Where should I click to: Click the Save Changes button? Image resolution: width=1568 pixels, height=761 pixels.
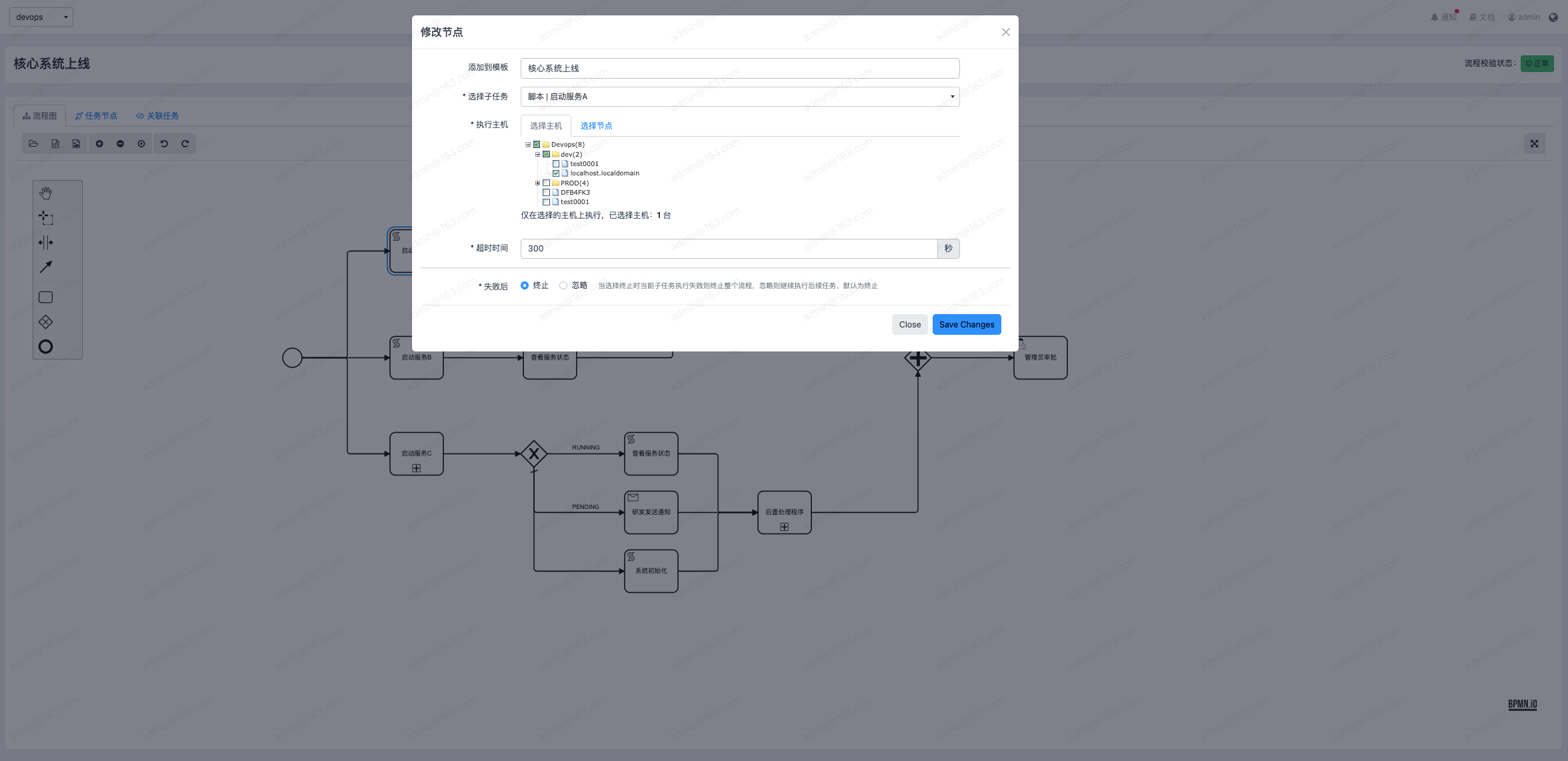pos(966,325)
